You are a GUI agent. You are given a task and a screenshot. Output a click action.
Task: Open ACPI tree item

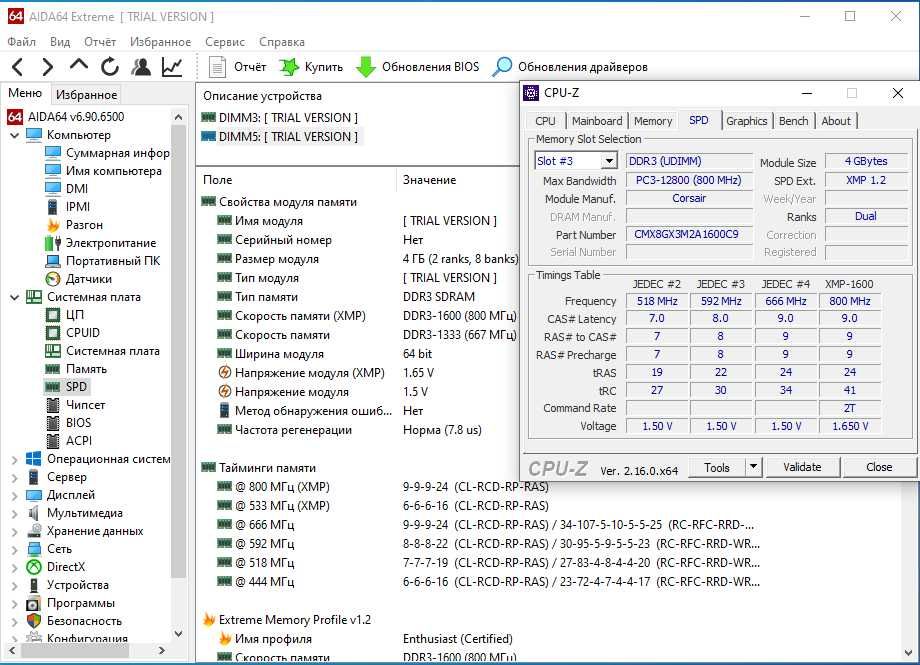pyautogui.click(x=69, y=441)
